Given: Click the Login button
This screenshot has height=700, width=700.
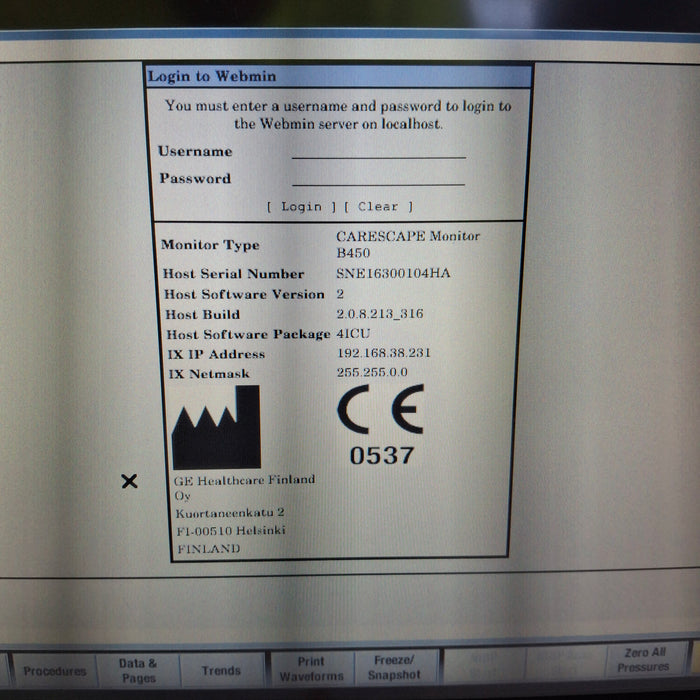Looking at the screenshot, I should pos(301,207).
